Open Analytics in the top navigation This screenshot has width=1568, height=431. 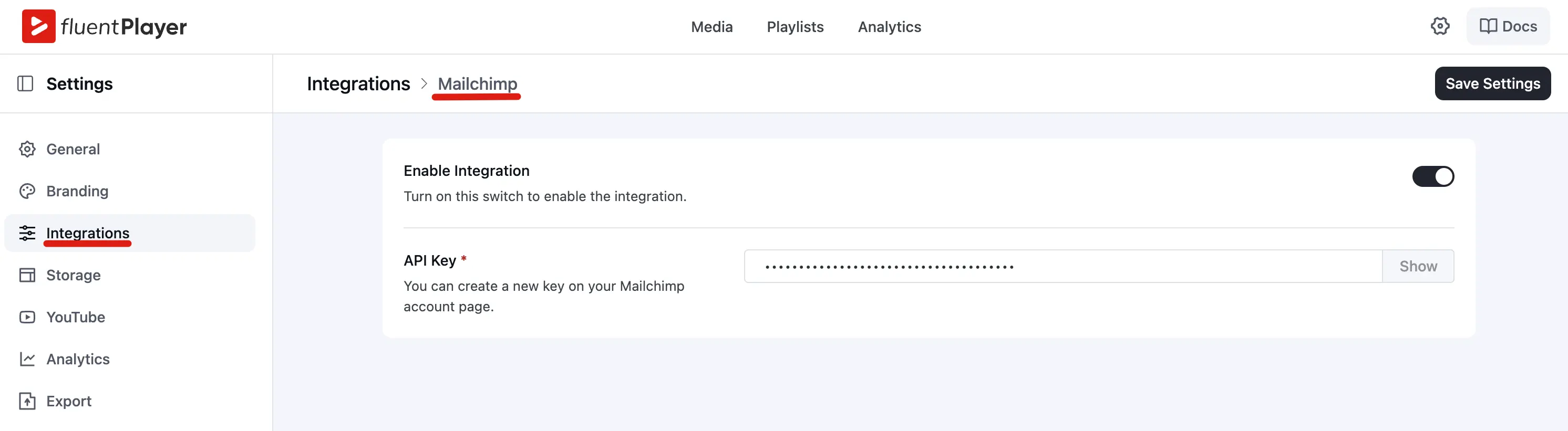click(x=889, y=27)
